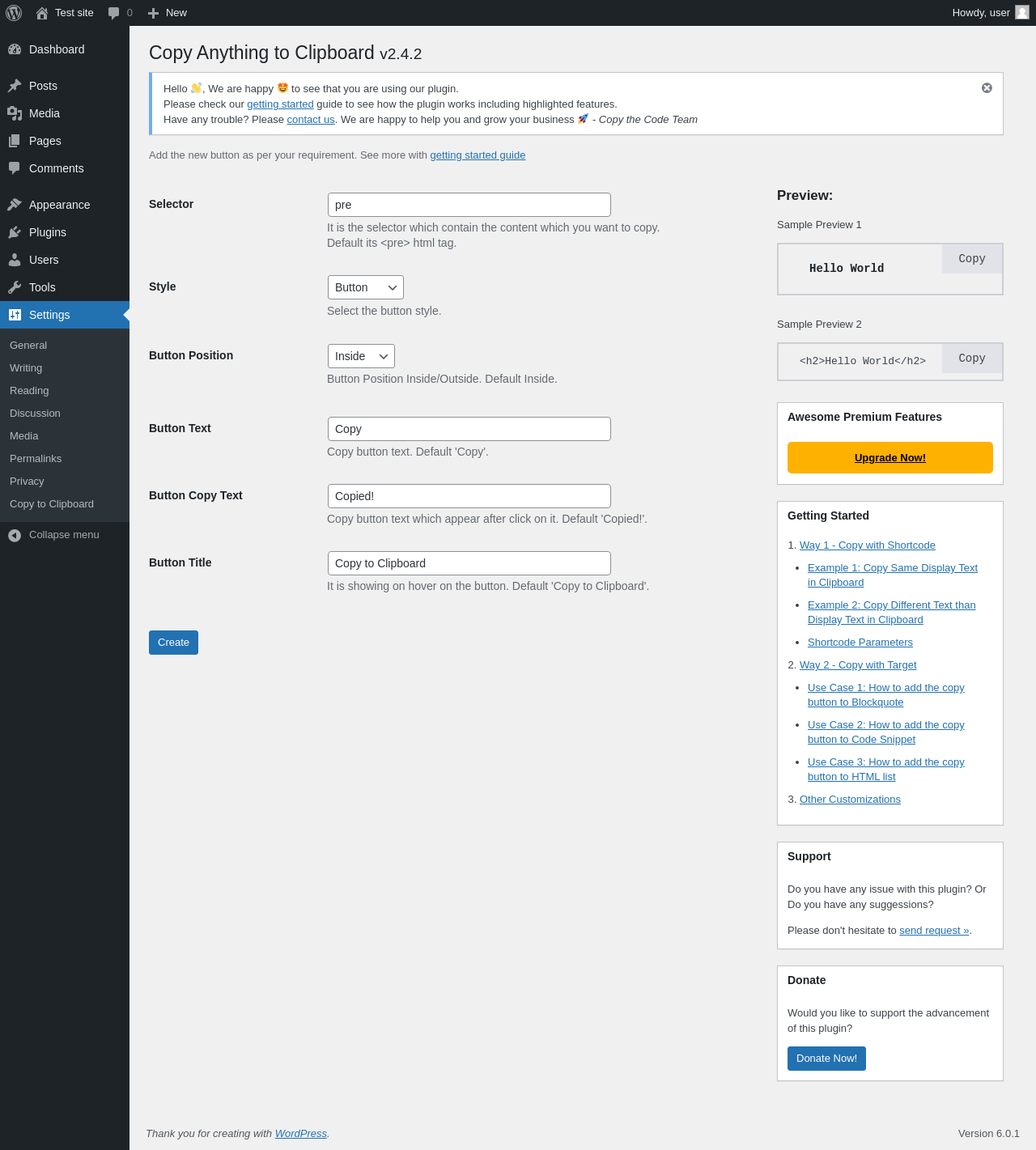Click the WordPress logo icon

pyautogui.click(x=14, y=13)
